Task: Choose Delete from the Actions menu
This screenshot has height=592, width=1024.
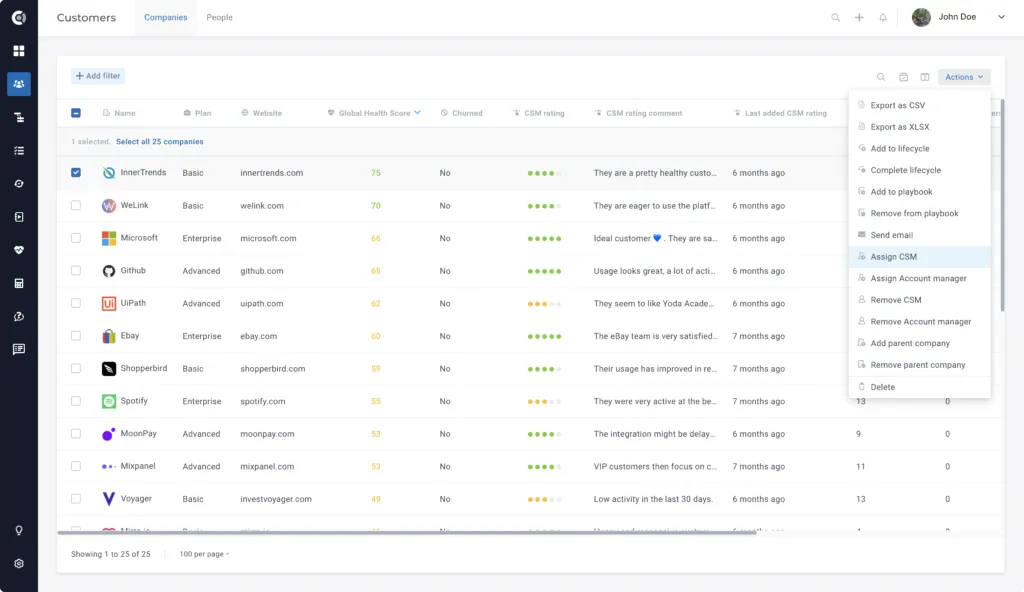Action: (x=920, y=387)
